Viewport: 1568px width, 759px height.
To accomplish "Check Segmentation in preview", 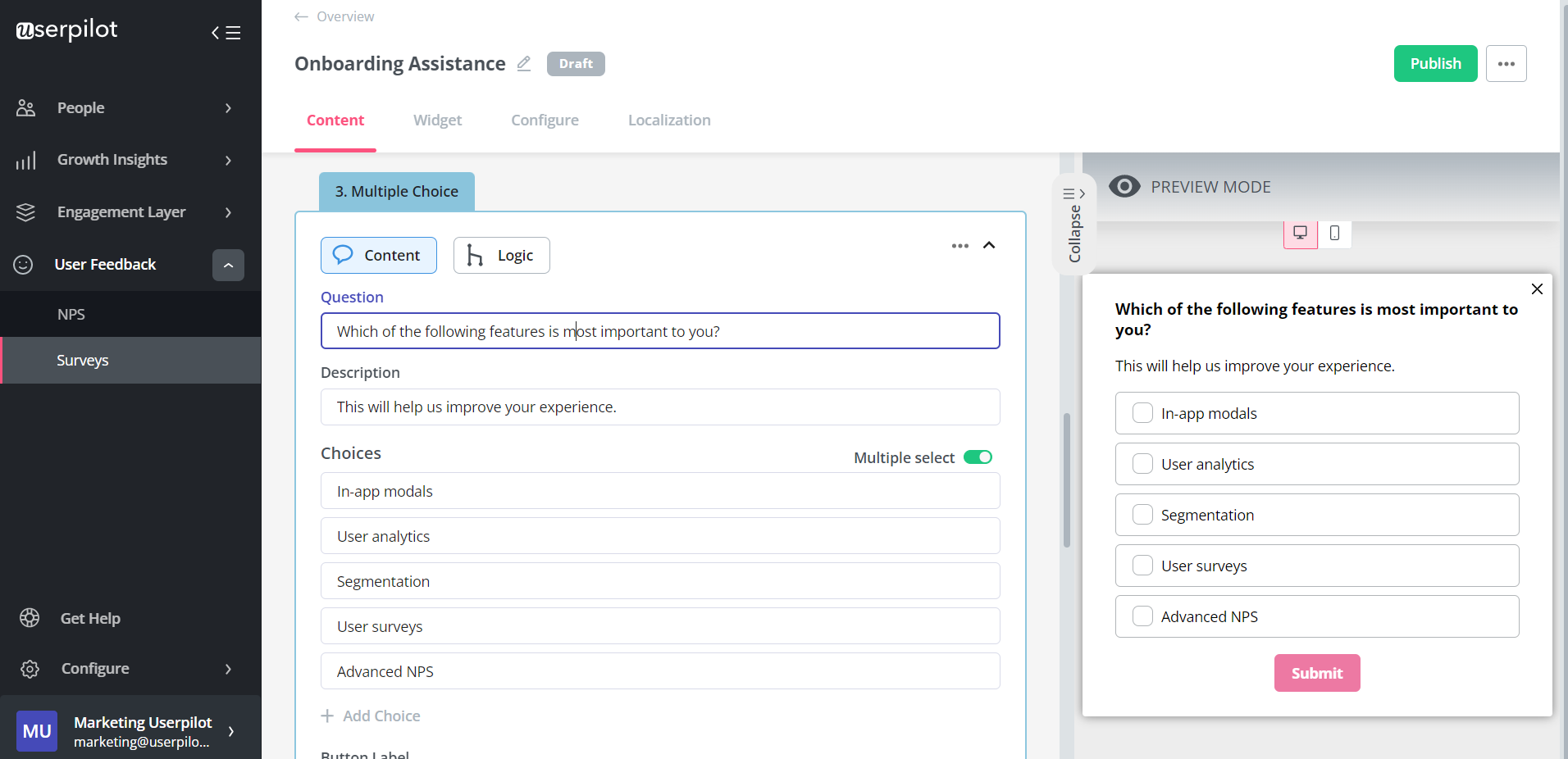I will tap(1142, 515).
